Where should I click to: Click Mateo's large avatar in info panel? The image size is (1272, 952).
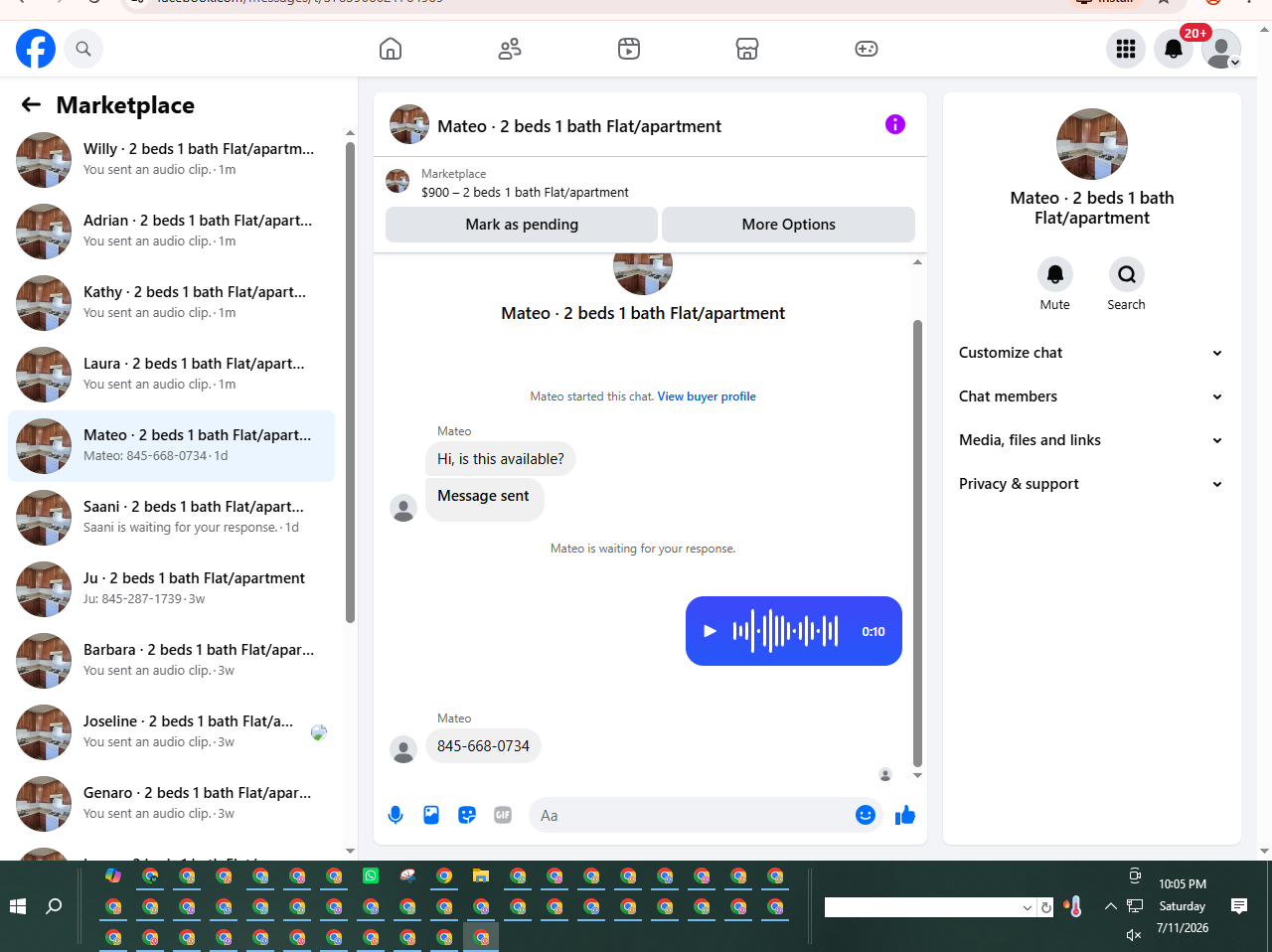point(1092,144)
